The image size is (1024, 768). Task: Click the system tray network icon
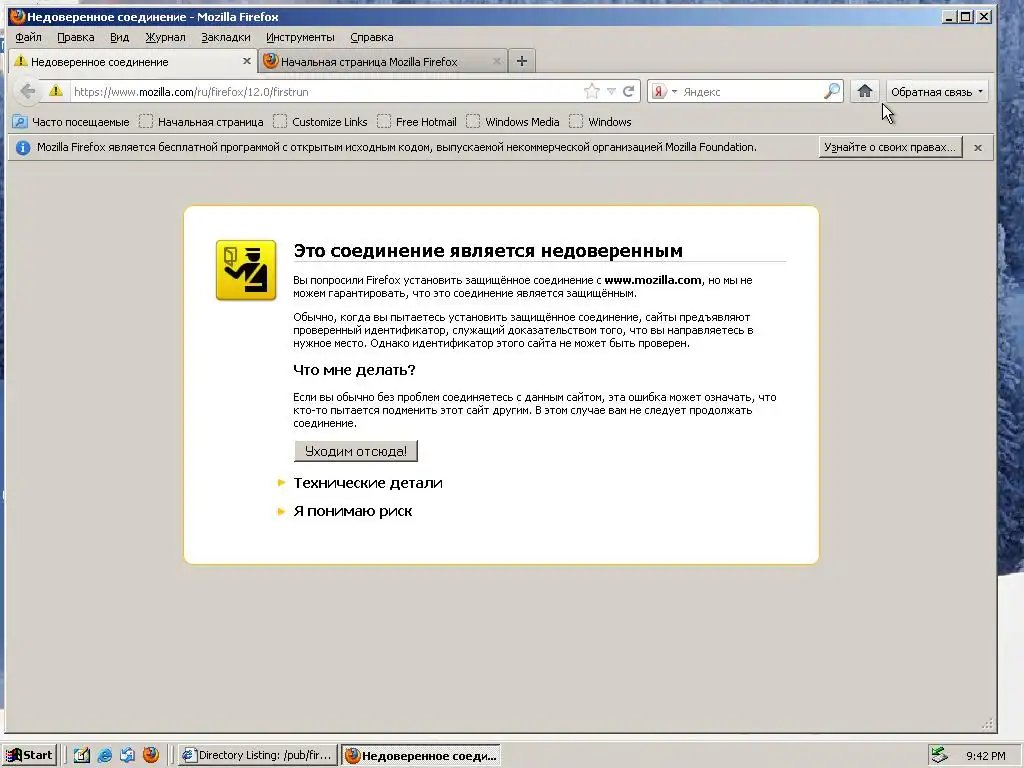939,755
